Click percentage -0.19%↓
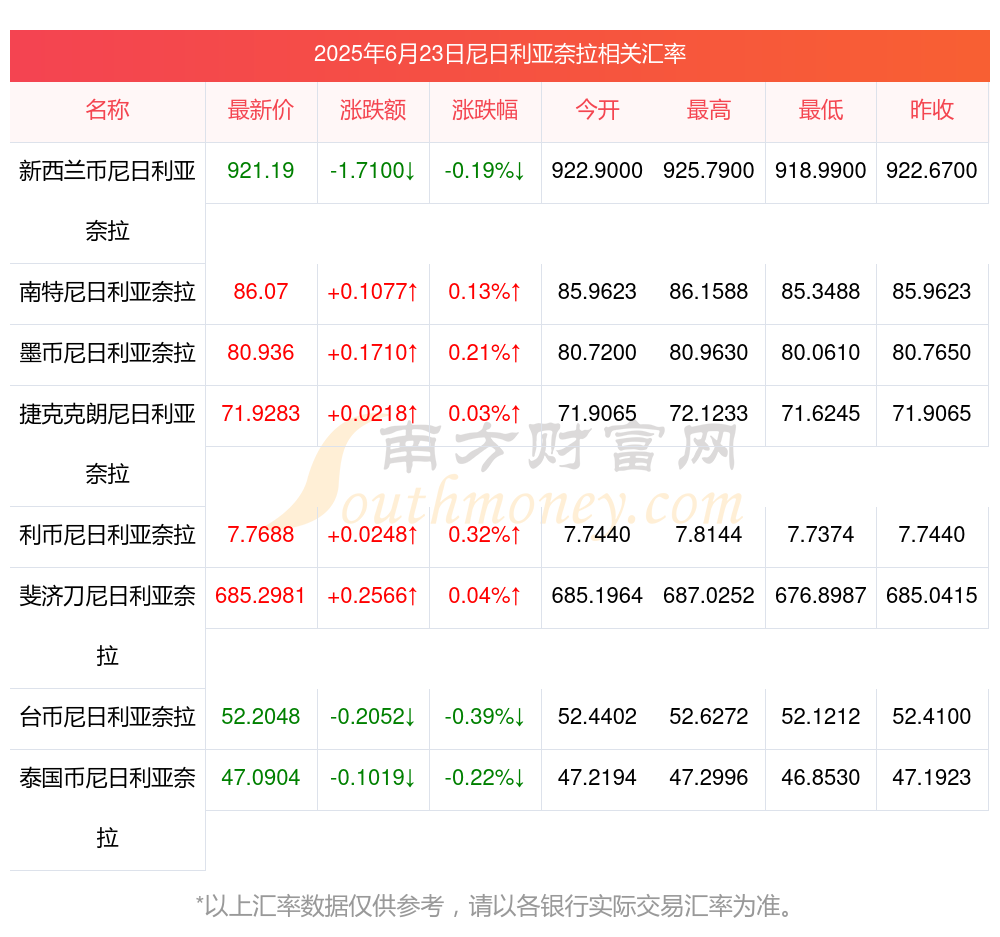This screenshot has width=1000, height=937. [x=485, y=171]
